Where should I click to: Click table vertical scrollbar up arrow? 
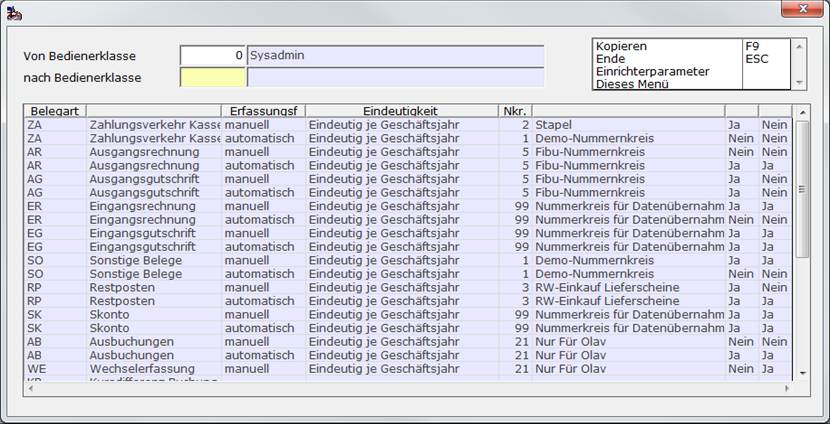click(802, 112)
